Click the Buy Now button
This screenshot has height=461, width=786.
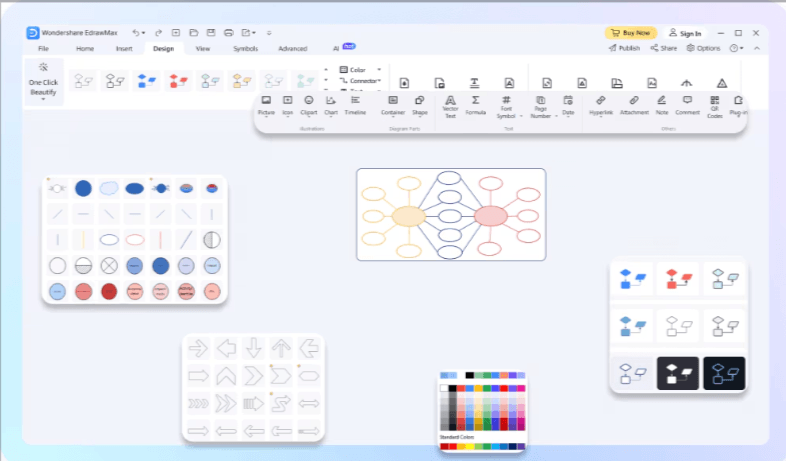631,33
